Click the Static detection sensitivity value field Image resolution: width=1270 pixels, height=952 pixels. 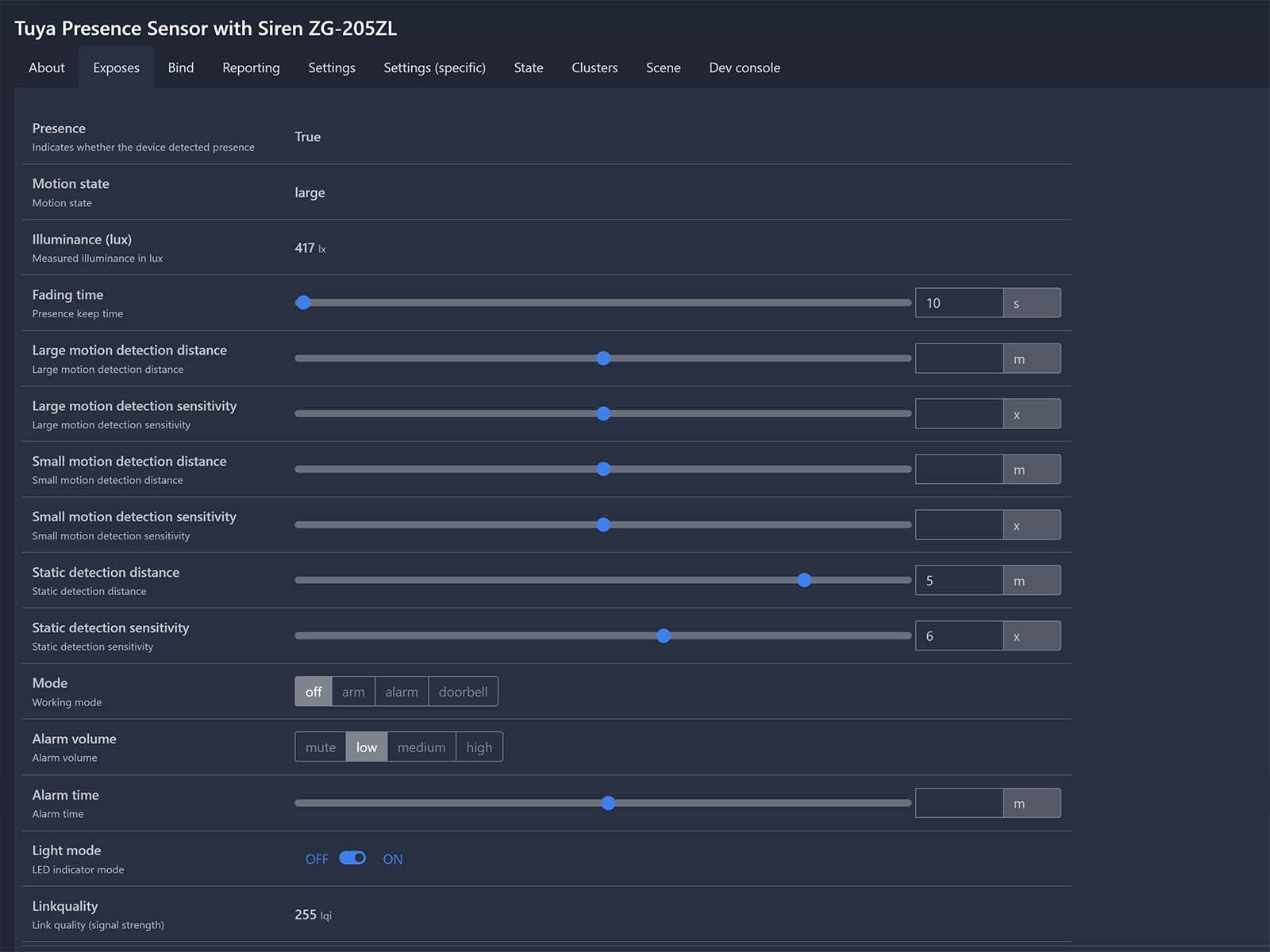point(958,636)
